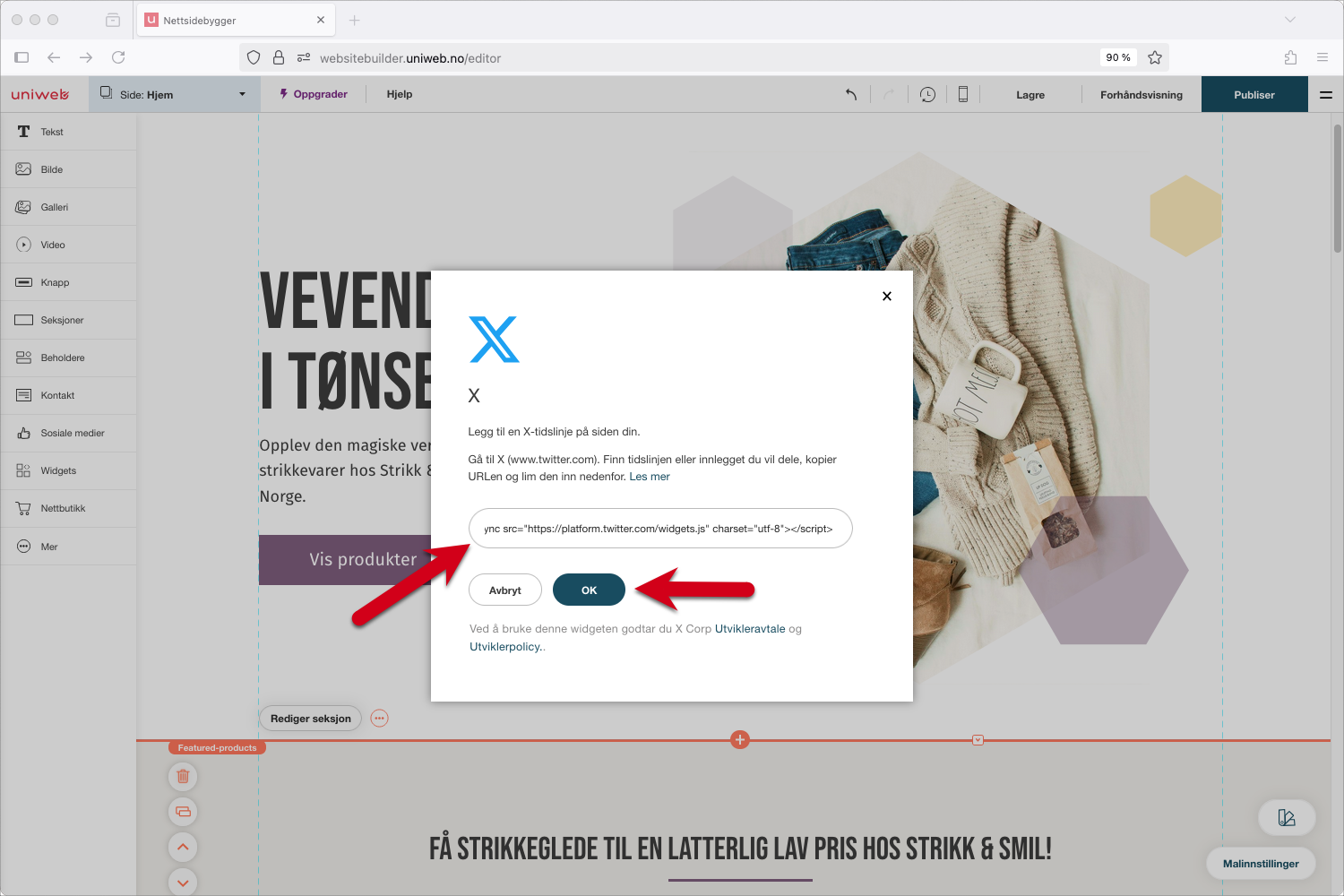Select the Kontakt form element

click(x=68, y=395)
